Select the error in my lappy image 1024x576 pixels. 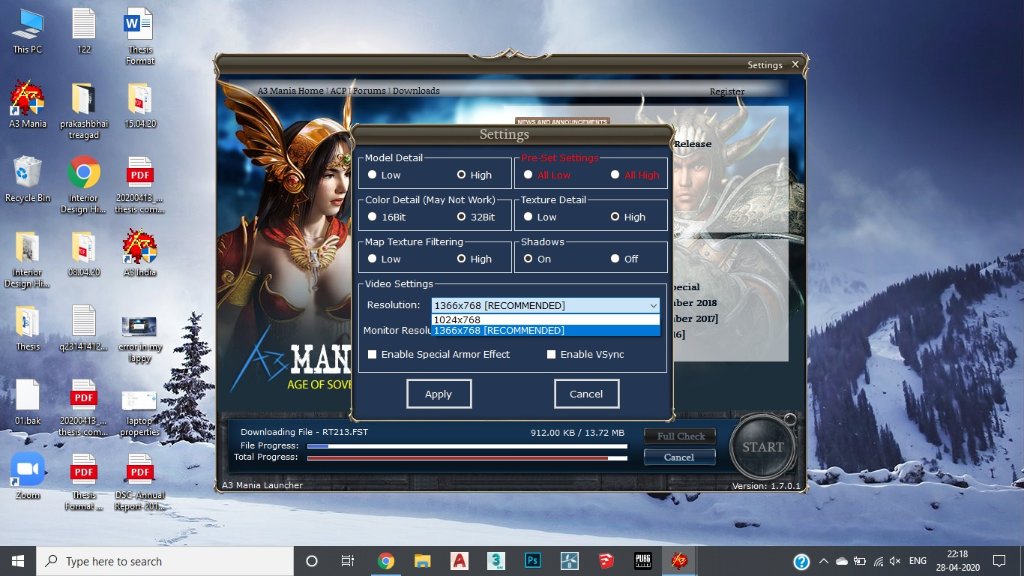(x=140, y=339)
